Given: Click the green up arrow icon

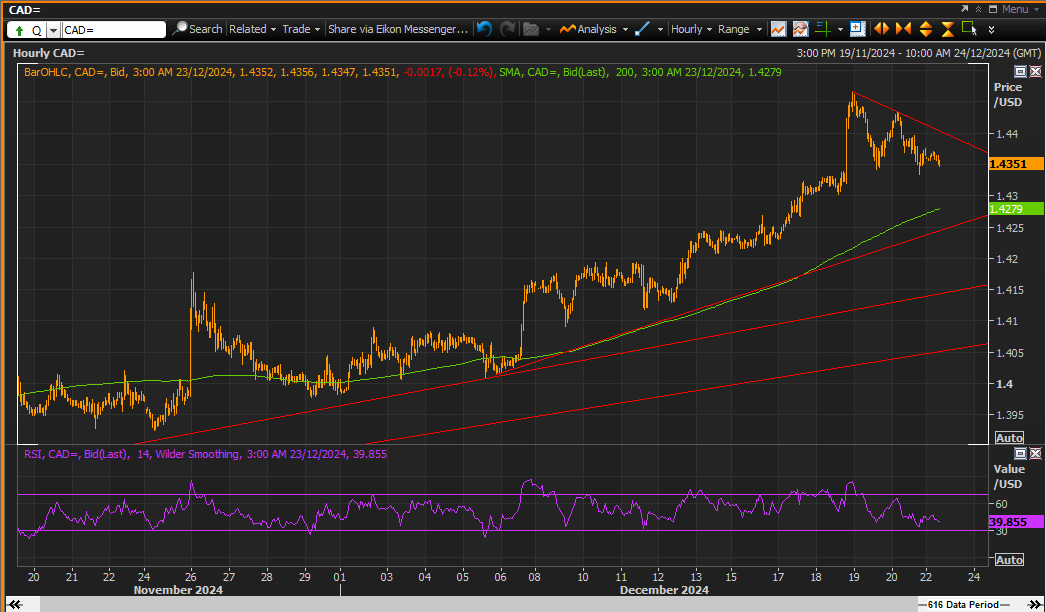Looking at the screenshot, I should [x=19, y=30].
